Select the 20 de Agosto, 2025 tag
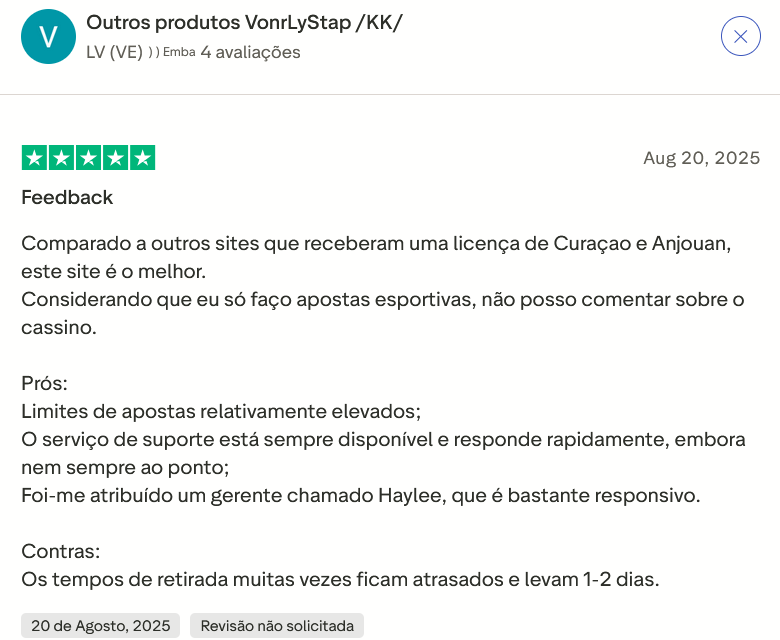The image size is (780, 640). pos(100,626)
